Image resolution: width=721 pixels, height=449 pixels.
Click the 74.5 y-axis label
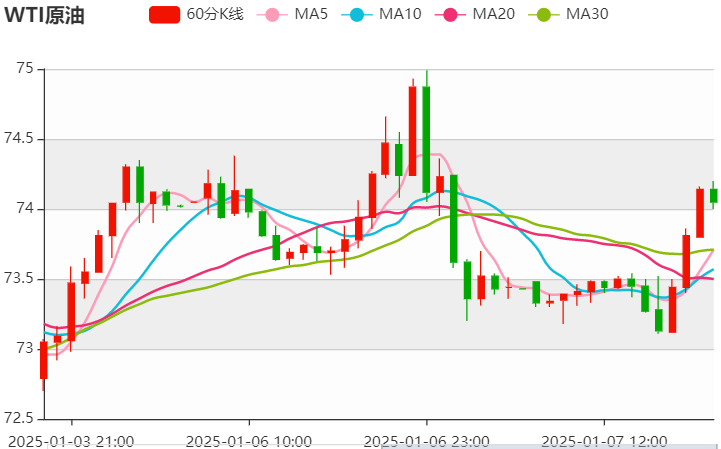(19, 139)
